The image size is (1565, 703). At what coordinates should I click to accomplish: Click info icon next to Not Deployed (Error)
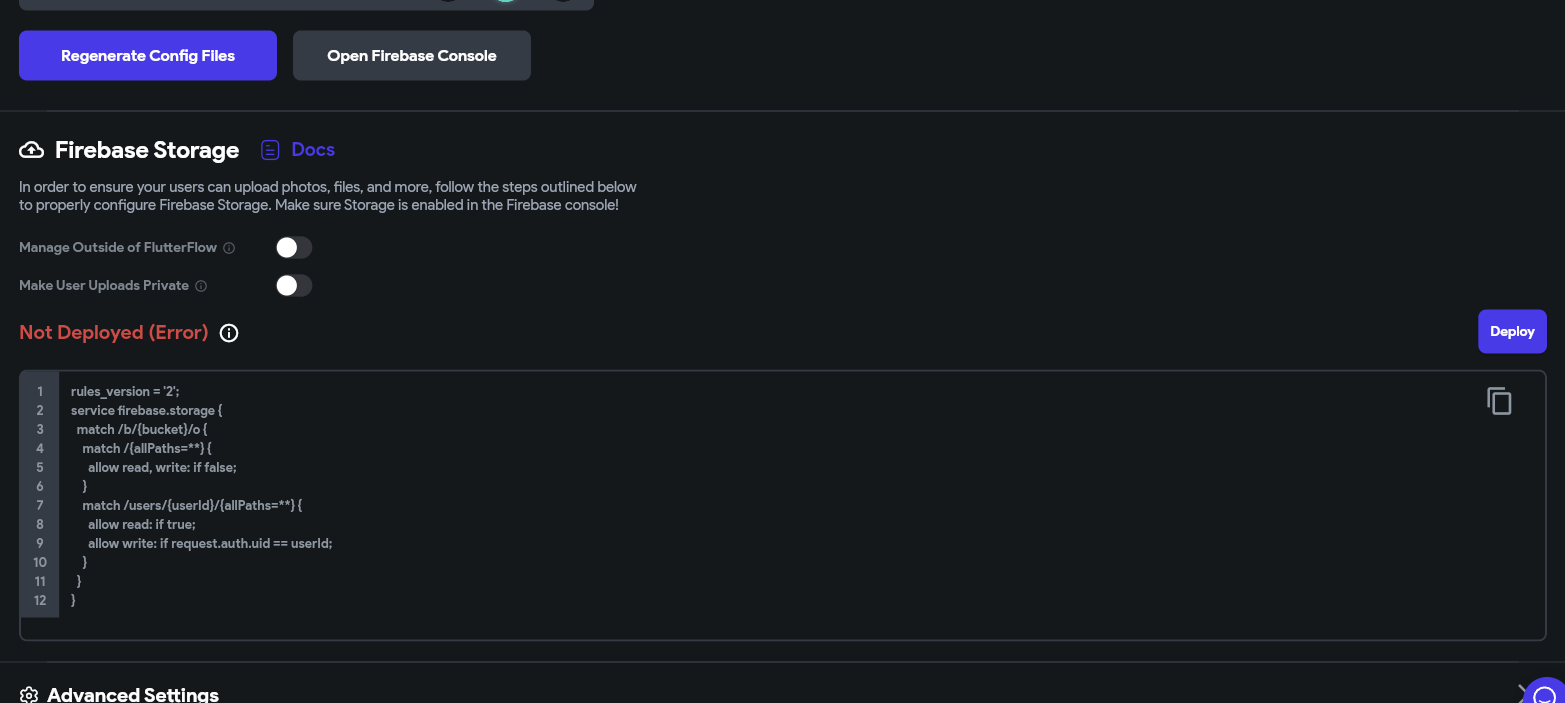229,333
